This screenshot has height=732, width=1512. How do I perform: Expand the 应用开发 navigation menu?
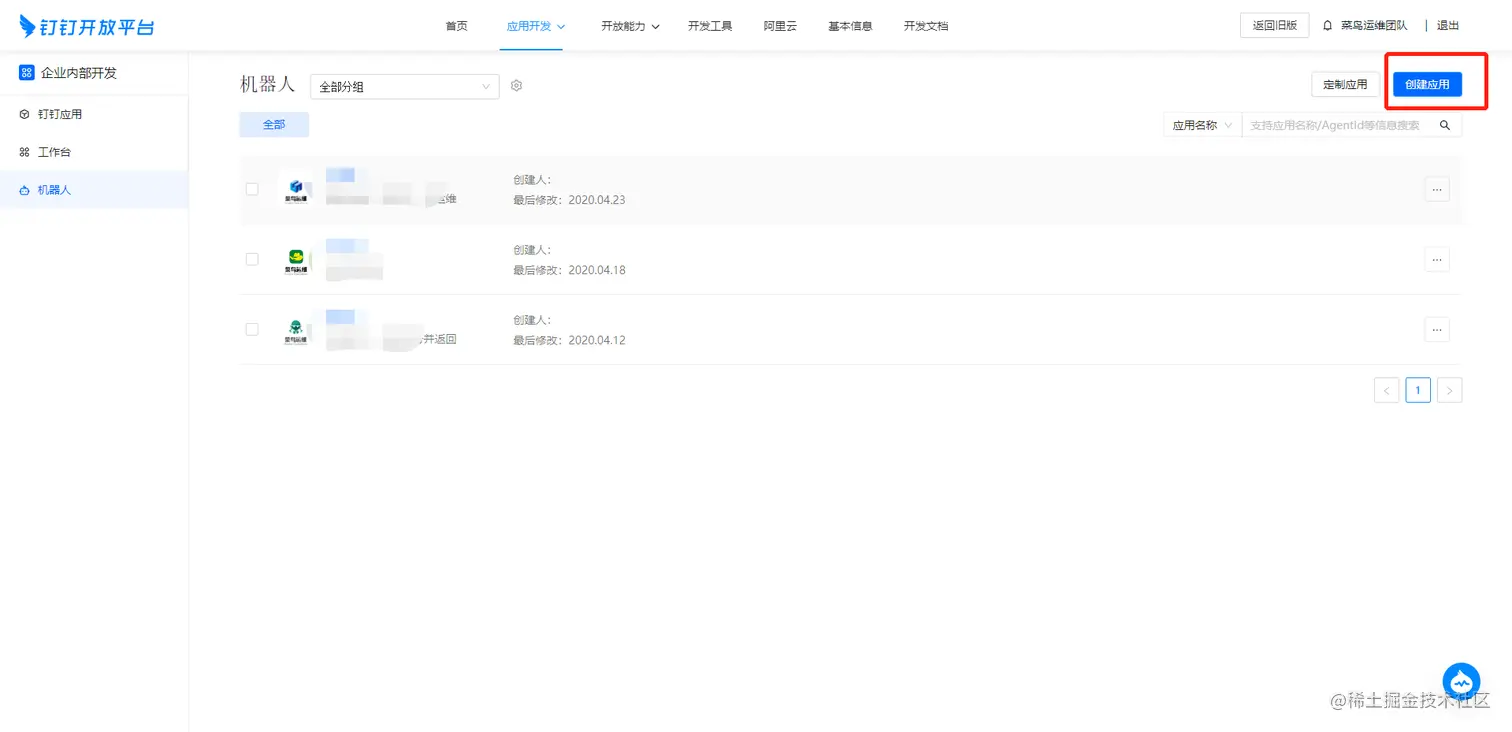tap(536, 26)
